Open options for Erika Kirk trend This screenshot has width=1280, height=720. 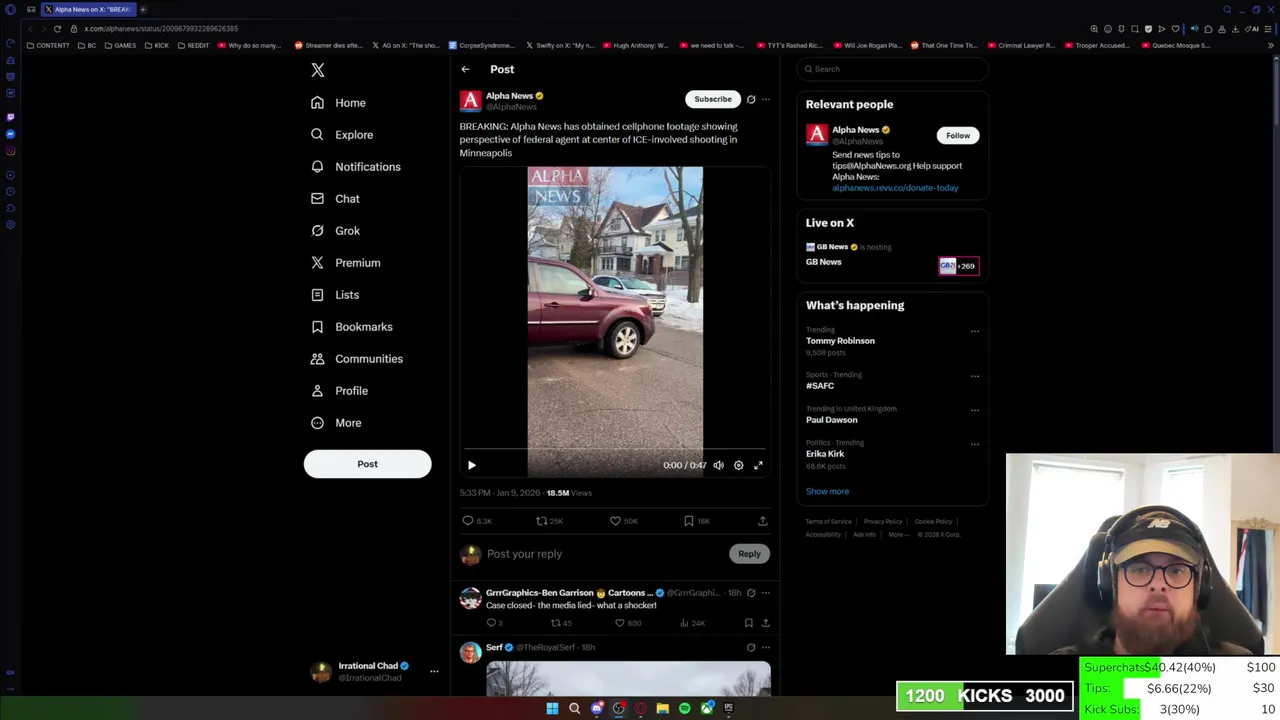point(975,444)
